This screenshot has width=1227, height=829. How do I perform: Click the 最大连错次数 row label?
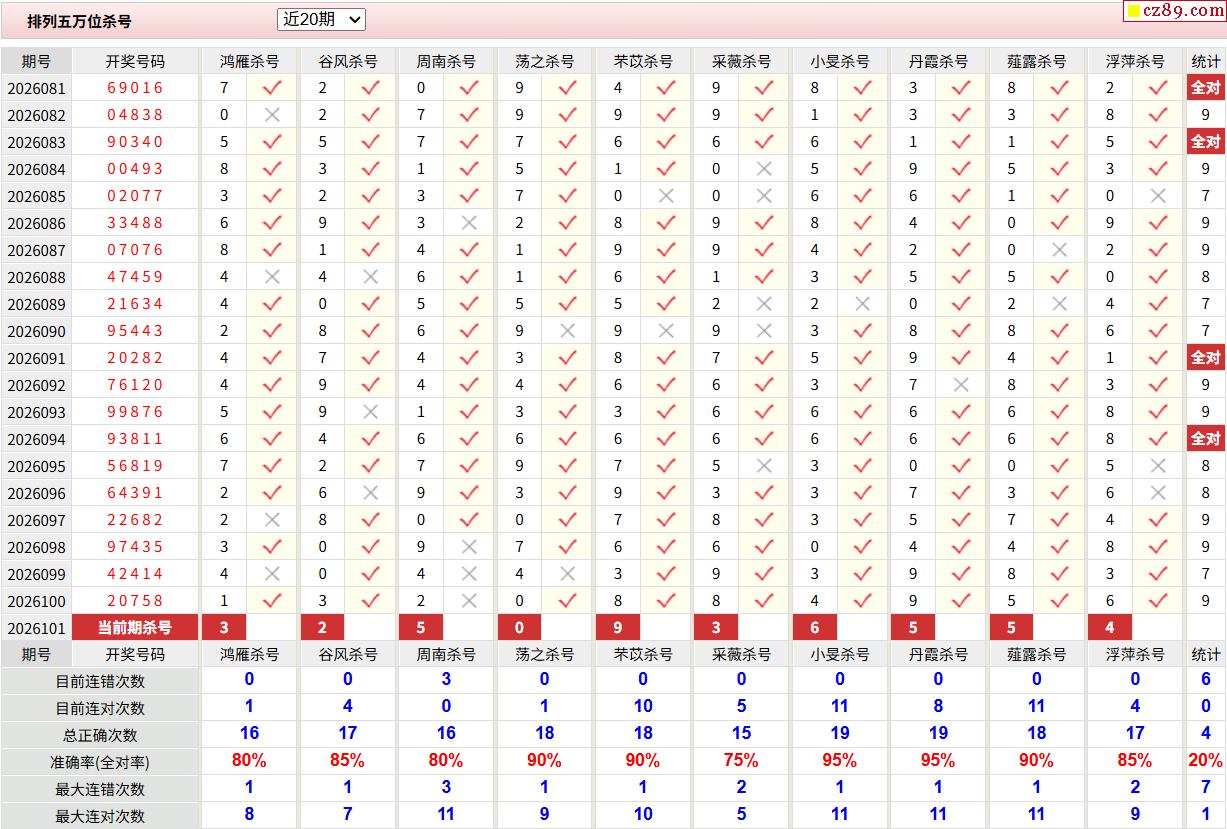coord(100,789)
